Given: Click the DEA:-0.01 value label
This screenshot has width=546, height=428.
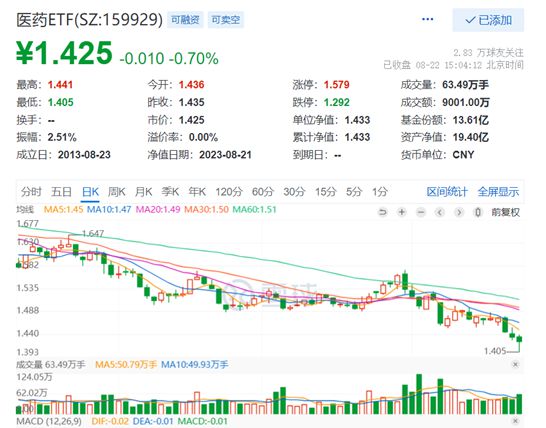Looking at the screenshot, I should 153,421.
